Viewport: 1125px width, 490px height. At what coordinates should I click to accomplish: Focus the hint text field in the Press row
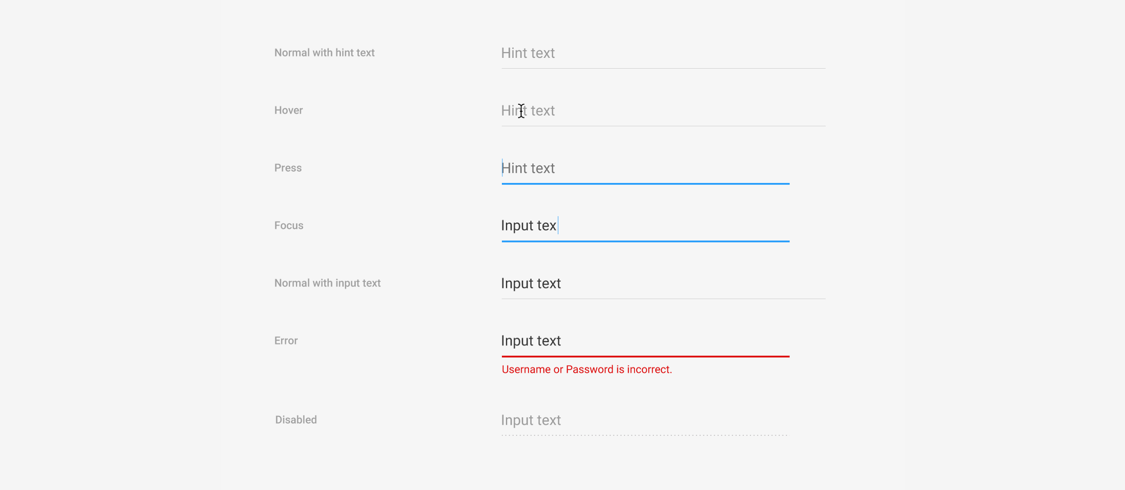coord(645,168)
